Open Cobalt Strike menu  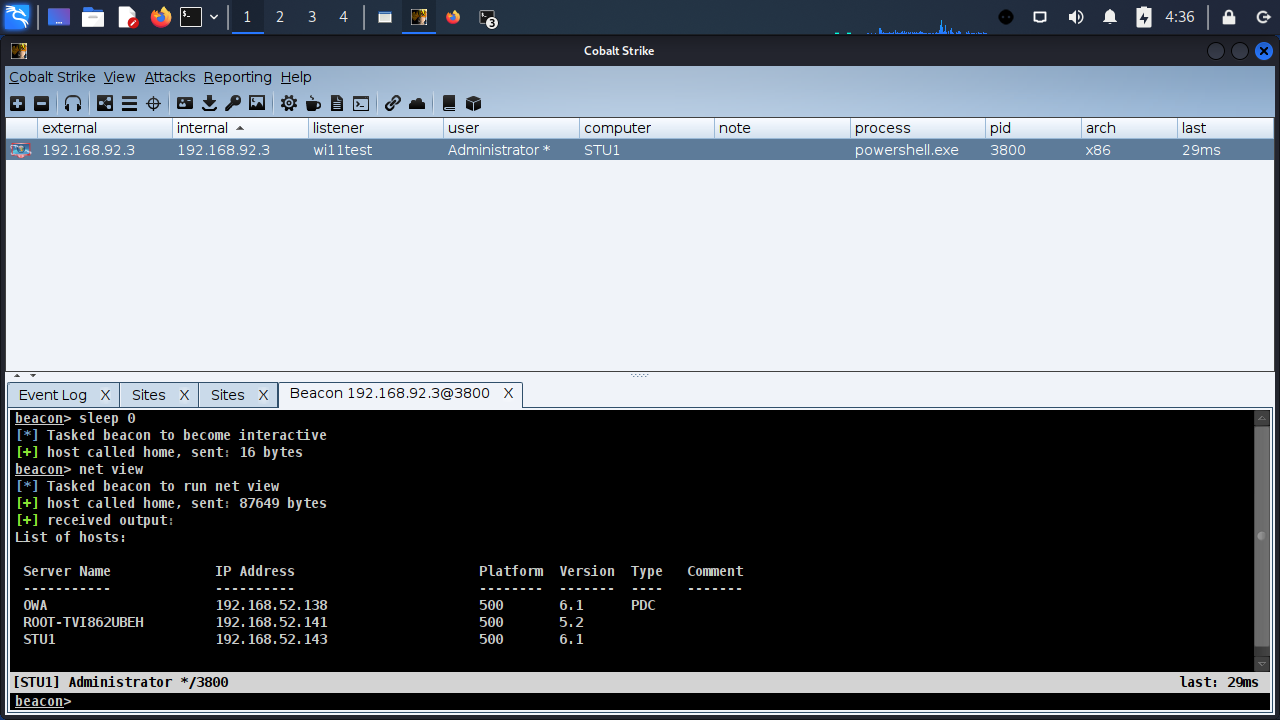(x=52, y=77)
